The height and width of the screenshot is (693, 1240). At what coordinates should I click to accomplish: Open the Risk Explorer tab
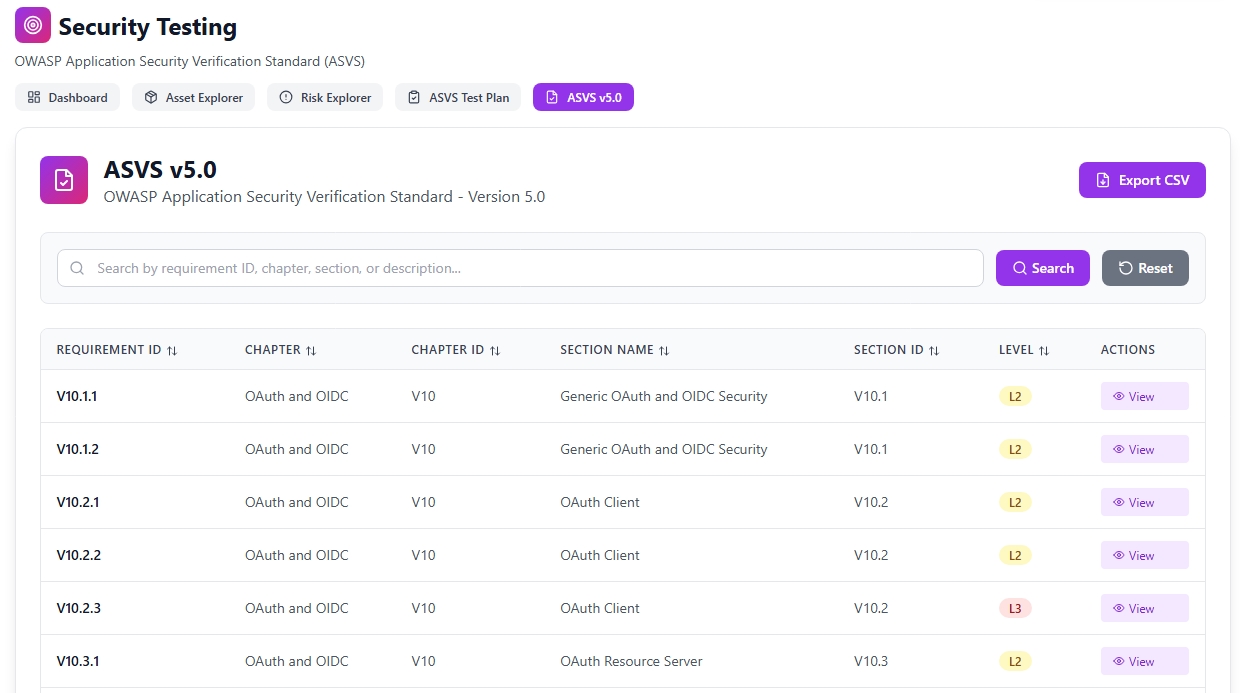325,97
